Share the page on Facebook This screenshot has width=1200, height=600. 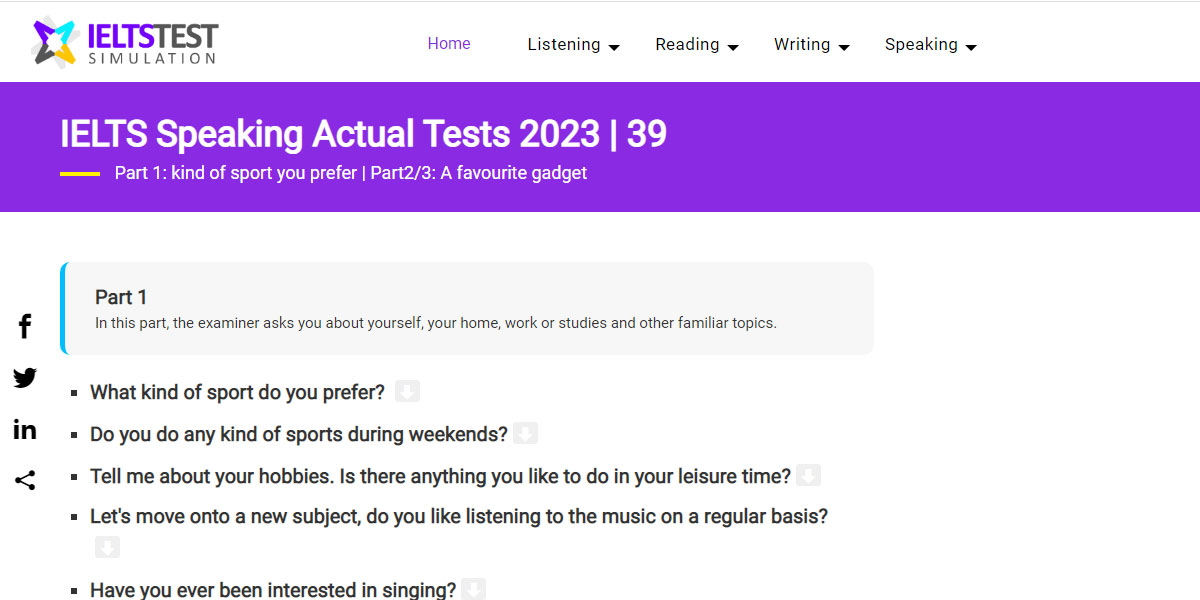tap(24, 325)
